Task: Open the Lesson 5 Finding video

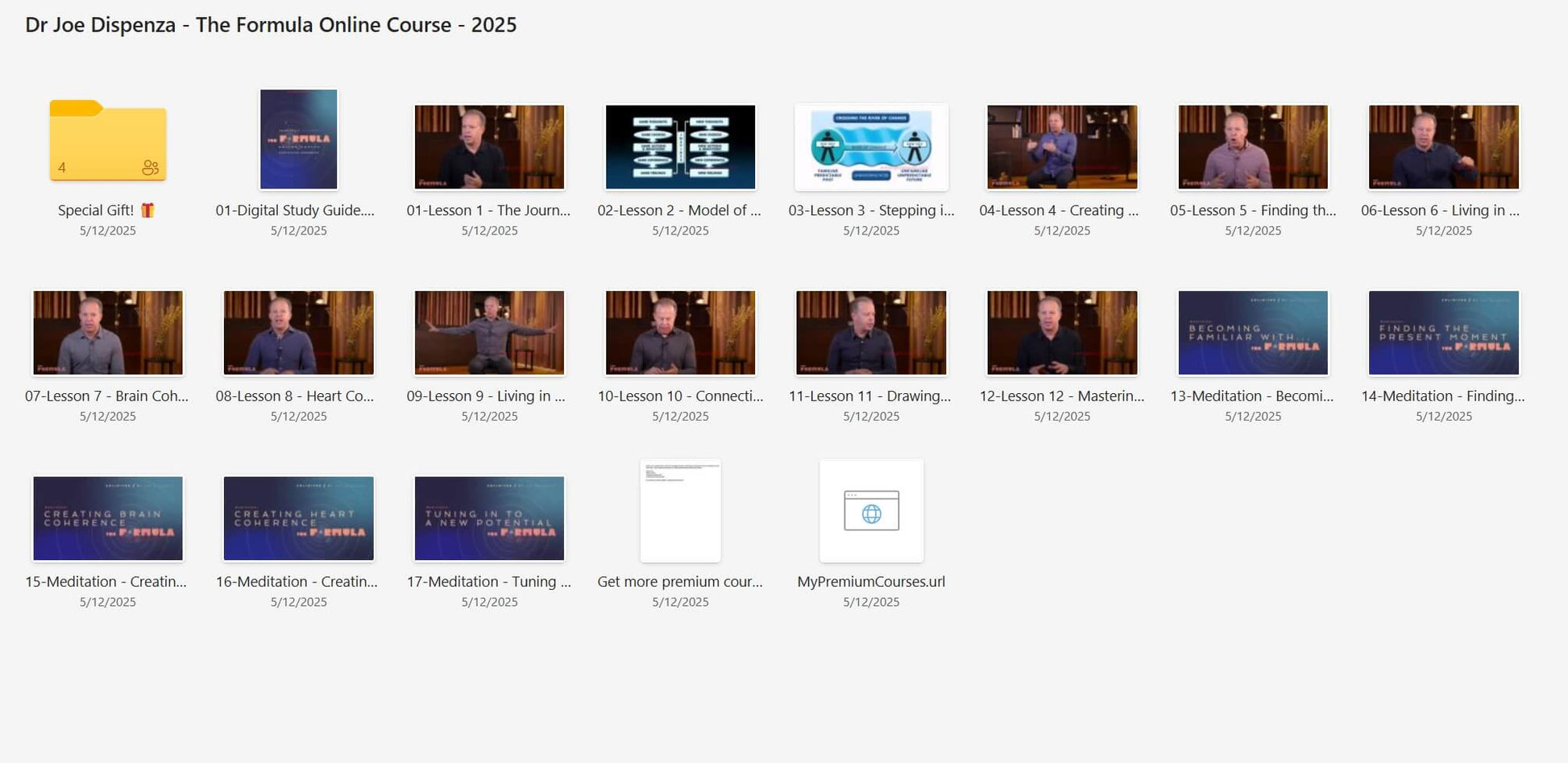Action: click(1253, 147)
